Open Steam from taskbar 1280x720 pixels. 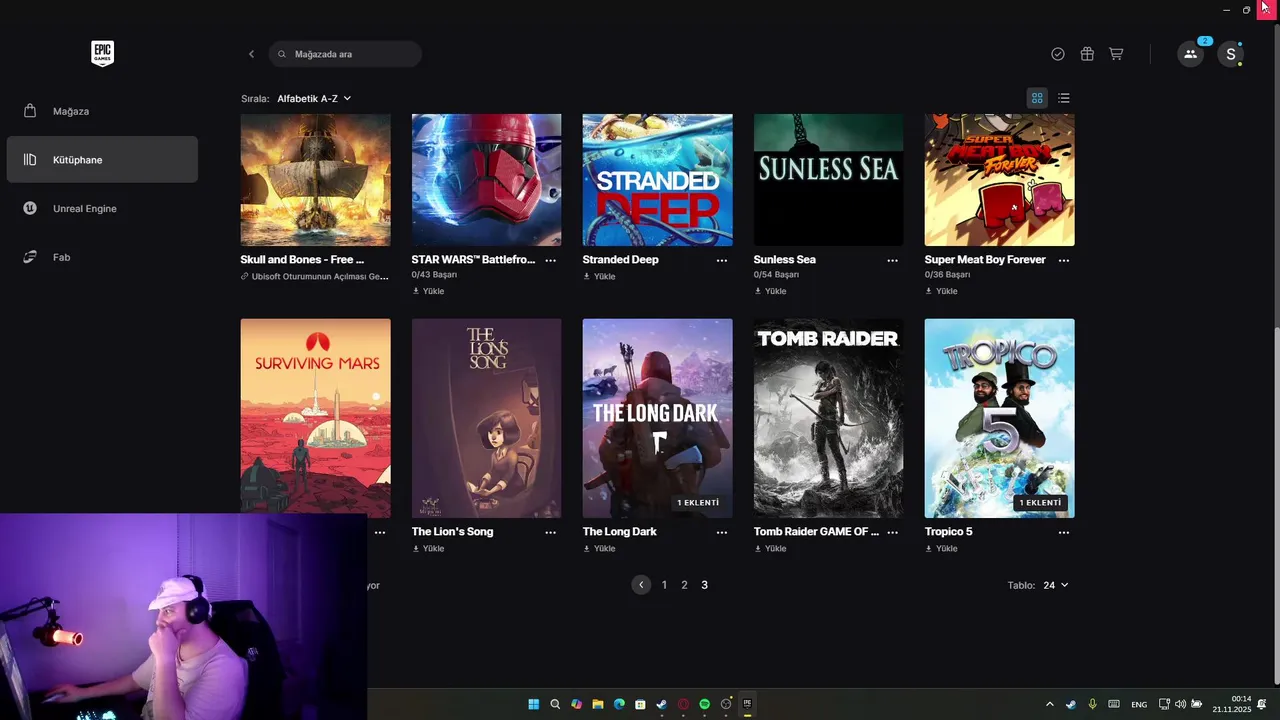(662, 704)
